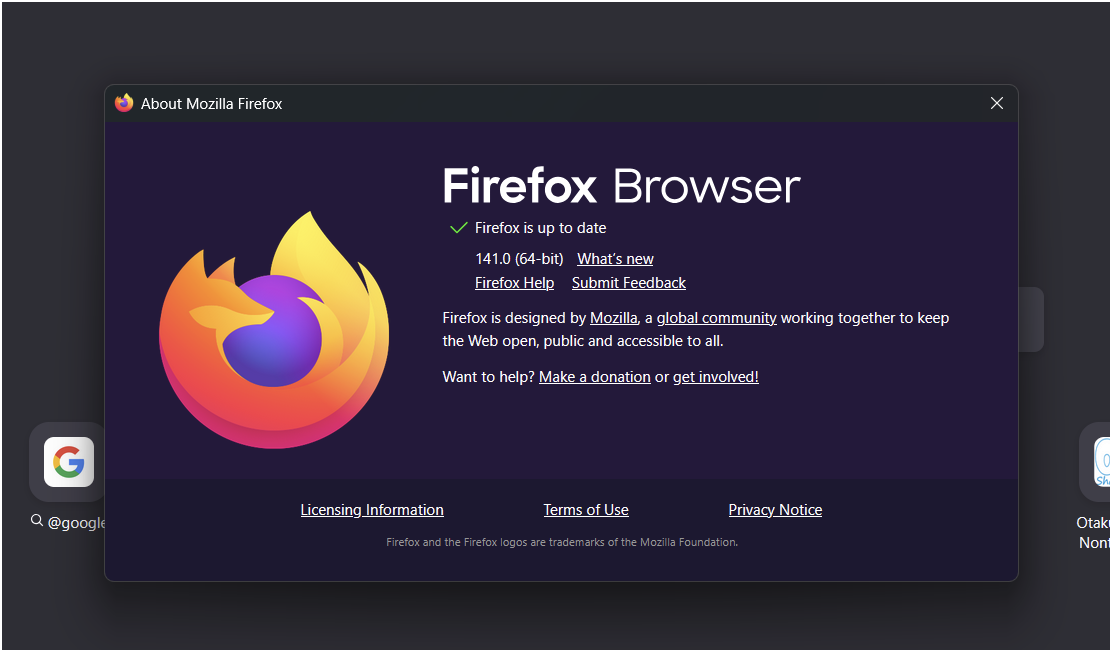
Task: Click the Mozilla Foundation trademark notice text
Action: (562, 542)
